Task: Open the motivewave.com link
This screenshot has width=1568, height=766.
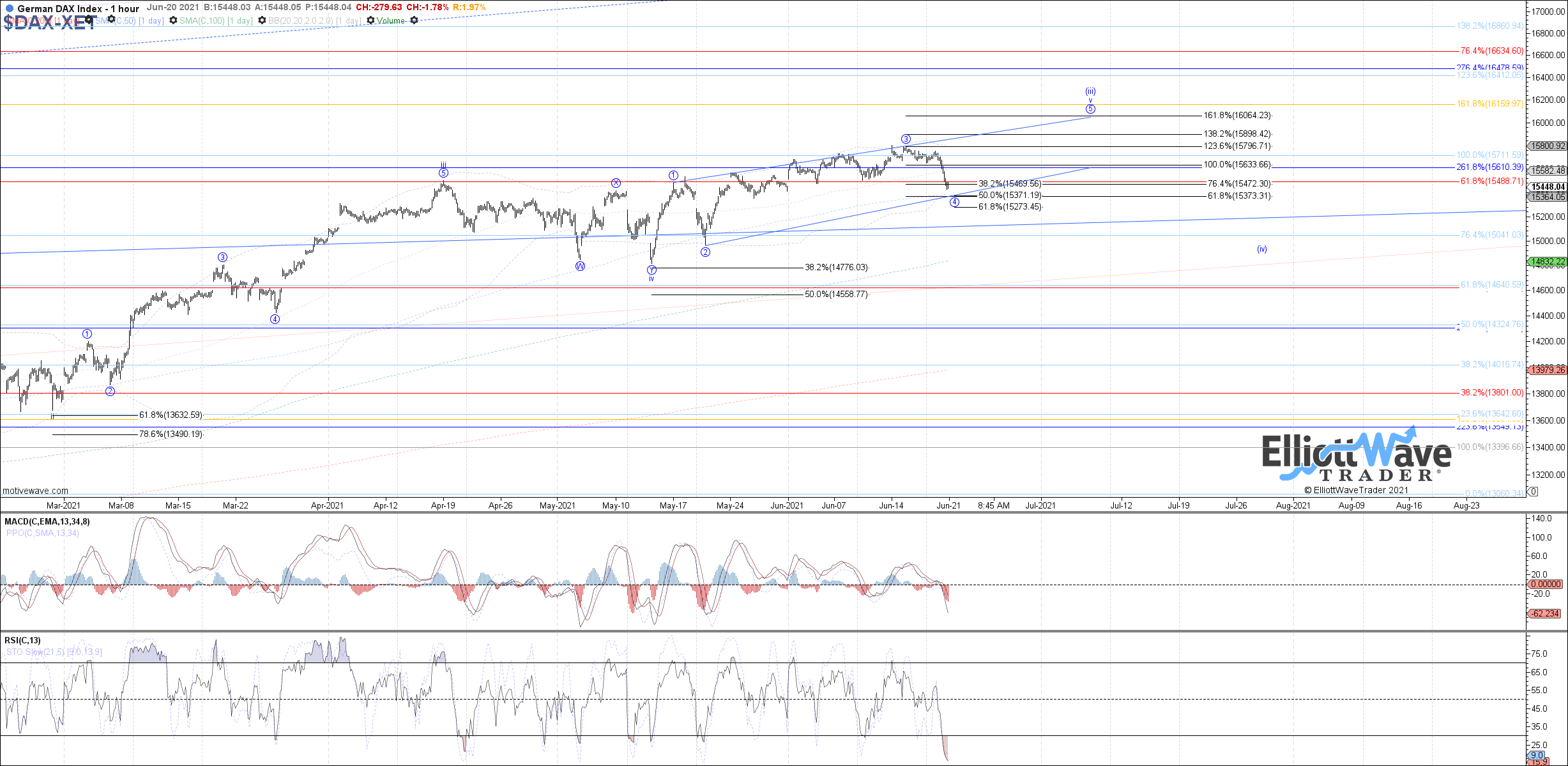Action: [x=35, y=491]
